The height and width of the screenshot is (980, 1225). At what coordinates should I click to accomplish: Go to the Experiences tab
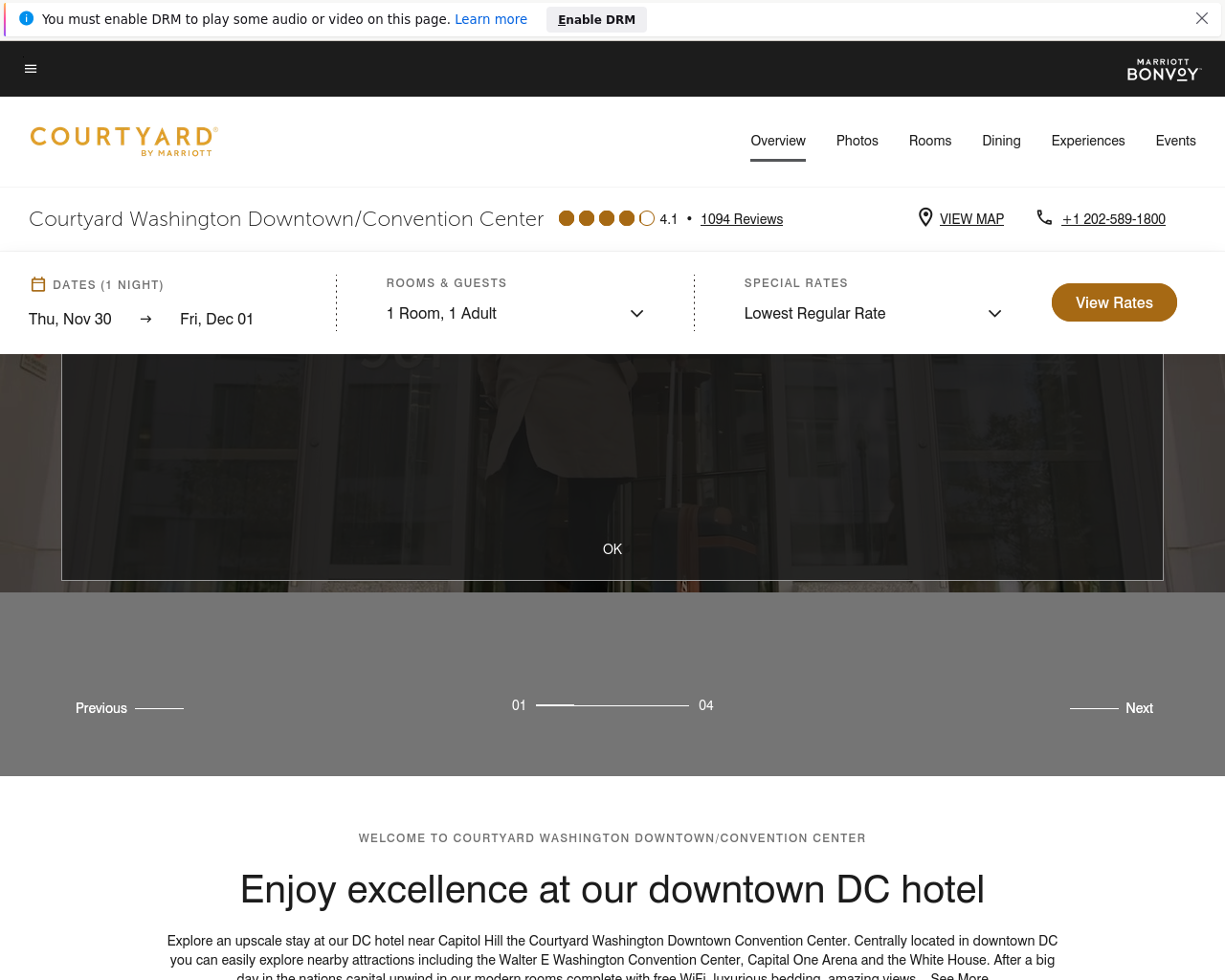[x=1088, y=141]
